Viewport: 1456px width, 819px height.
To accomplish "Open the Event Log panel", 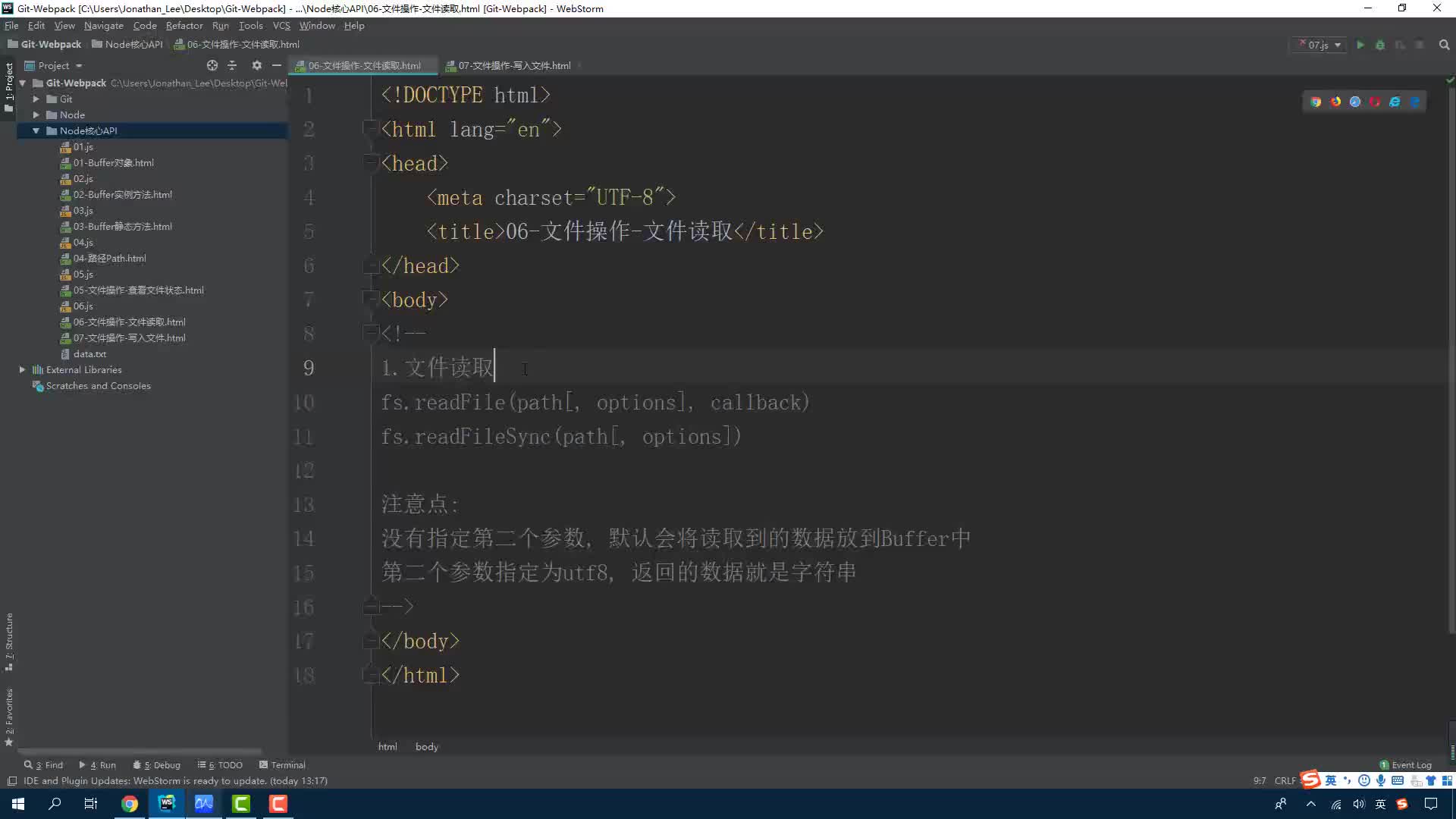I will click(1406, 765).
